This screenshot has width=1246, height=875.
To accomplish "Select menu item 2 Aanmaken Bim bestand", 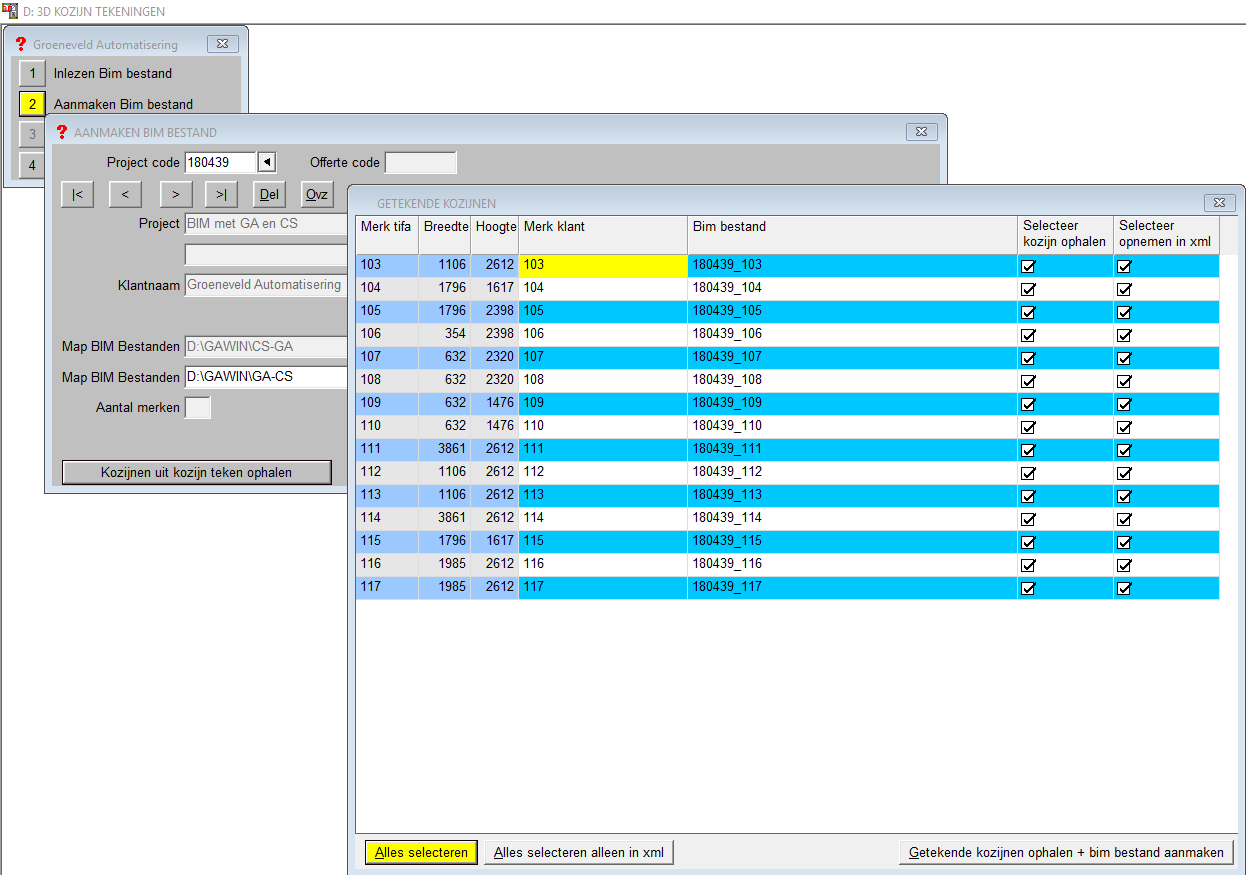I will point(32,104).
